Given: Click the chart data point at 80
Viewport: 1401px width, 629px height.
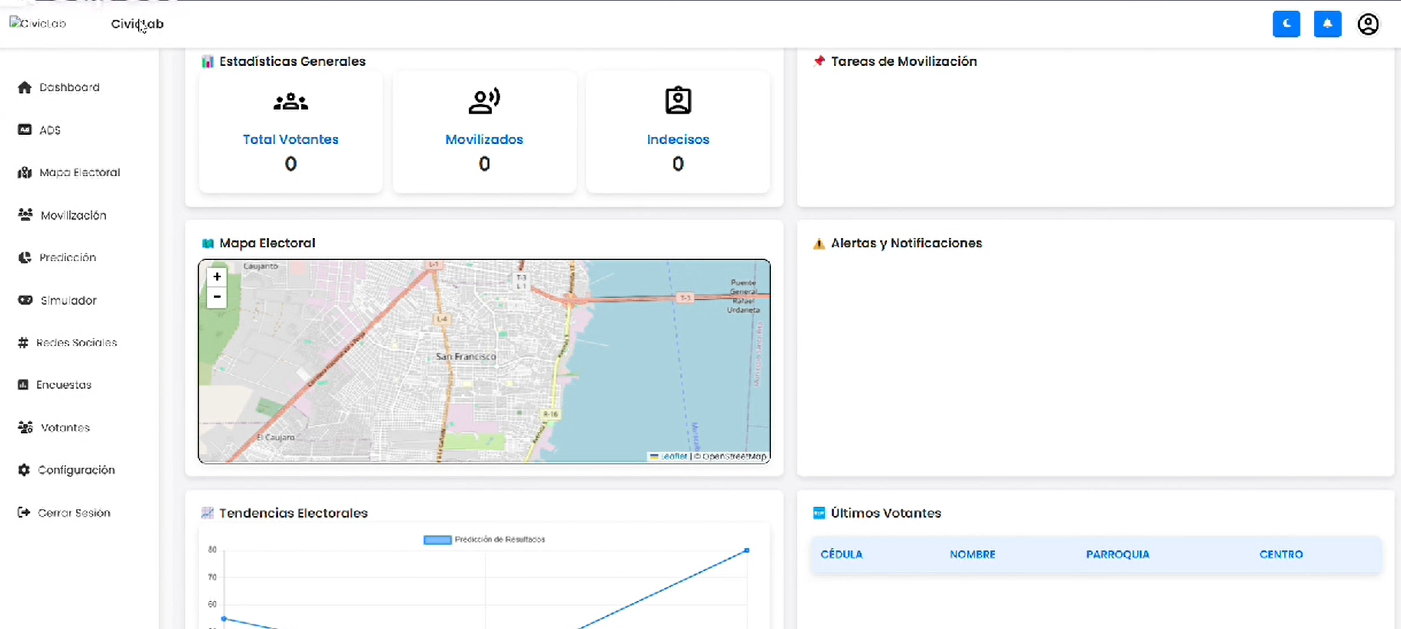Looking at the screenshot, I should point(747,550).
